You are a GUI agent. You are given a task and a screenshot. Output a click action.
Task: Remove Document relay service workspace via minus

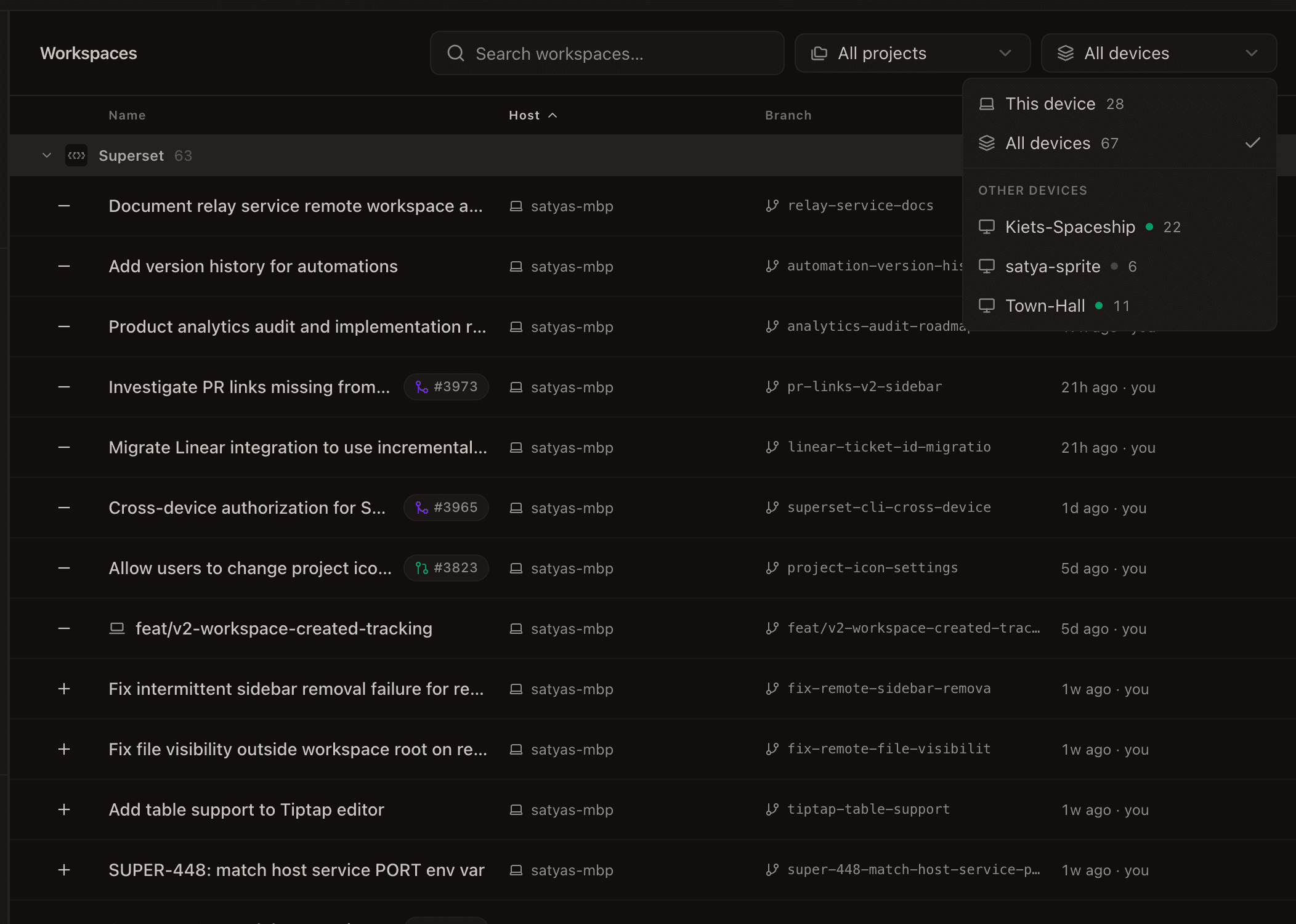(64, 206)
